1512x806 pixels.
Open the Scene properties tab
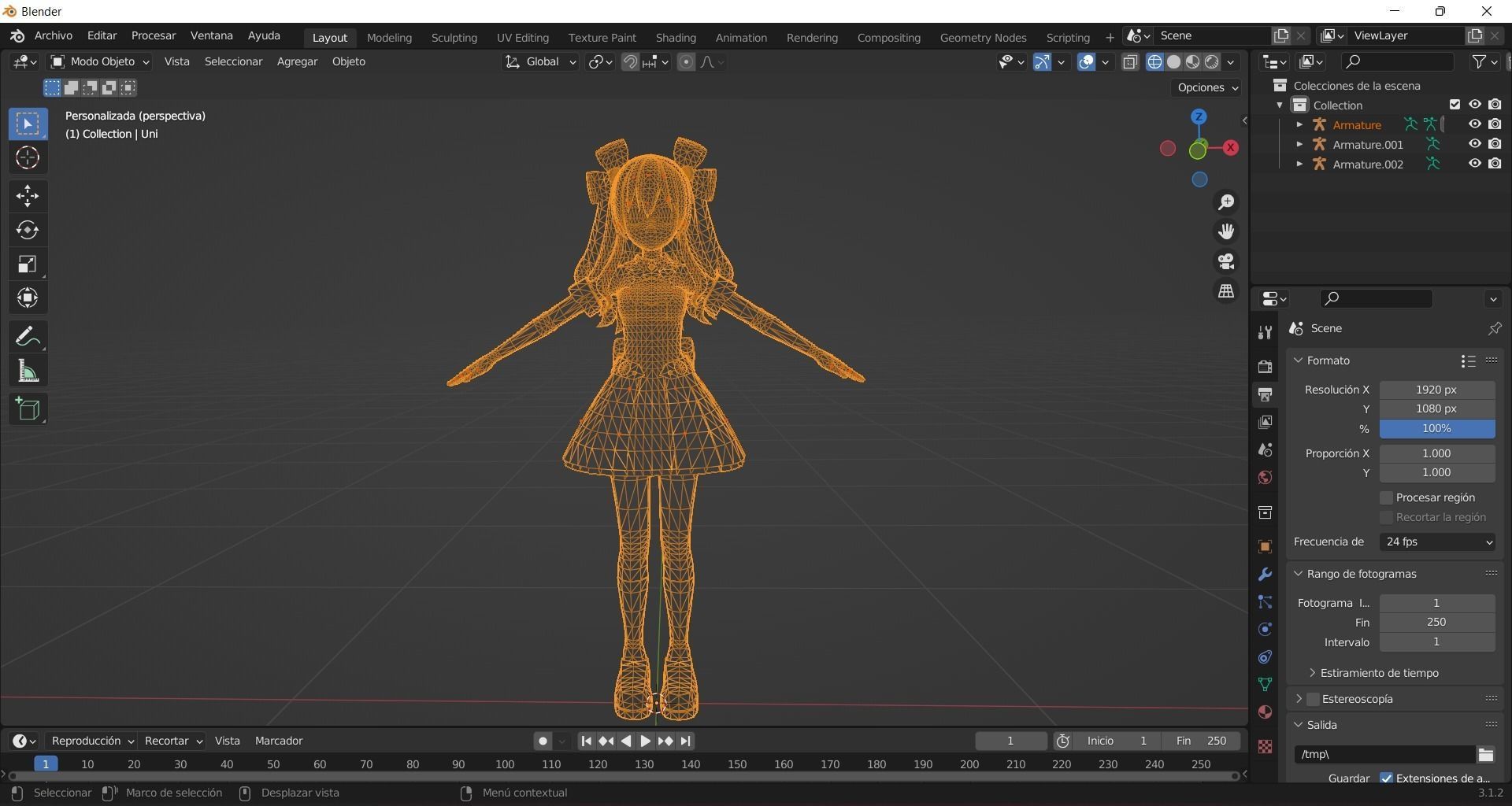(1265, 450)
